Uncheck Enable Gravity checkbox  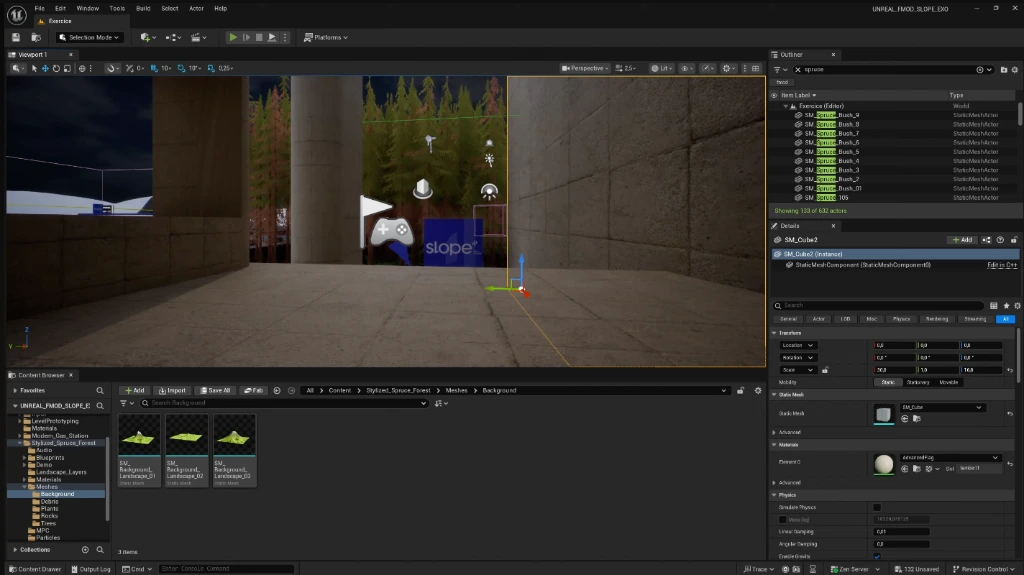tap(877, 556)
